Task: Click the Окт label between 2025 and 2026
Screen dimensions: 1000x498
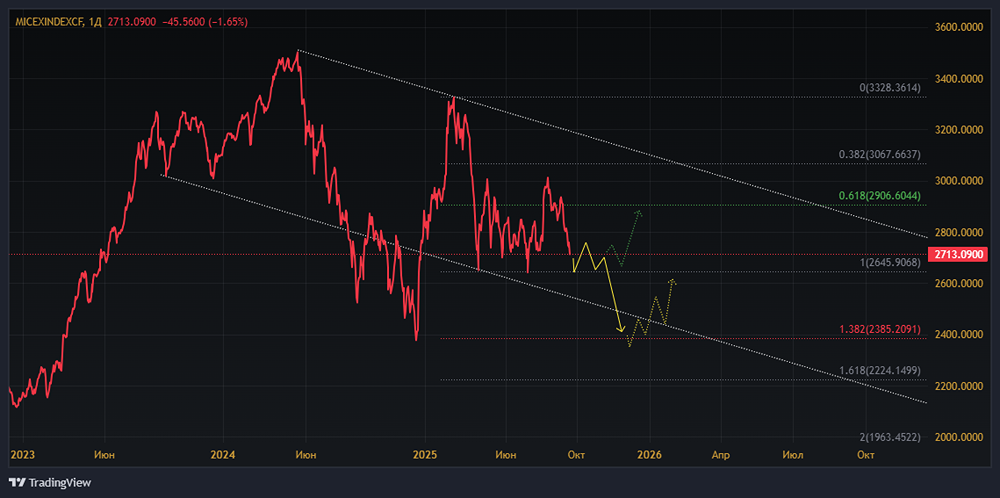Action: [577, 455]
